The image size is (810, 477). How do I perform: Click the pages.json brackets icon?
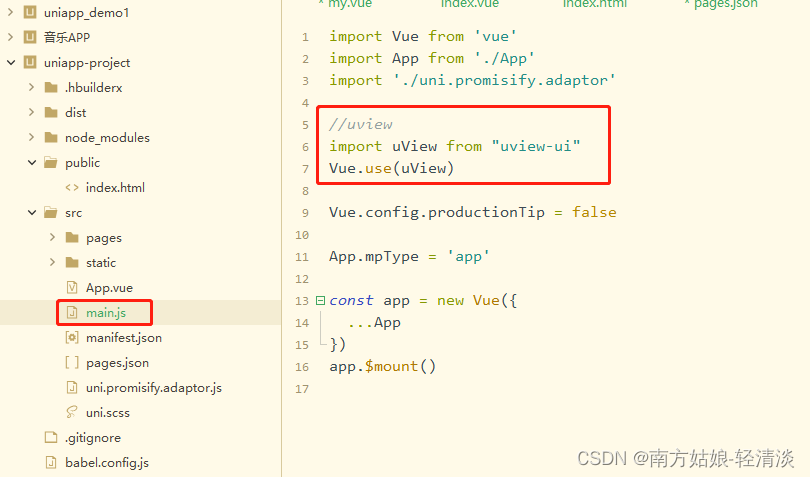pyautogui.click(x=72, y=363)
